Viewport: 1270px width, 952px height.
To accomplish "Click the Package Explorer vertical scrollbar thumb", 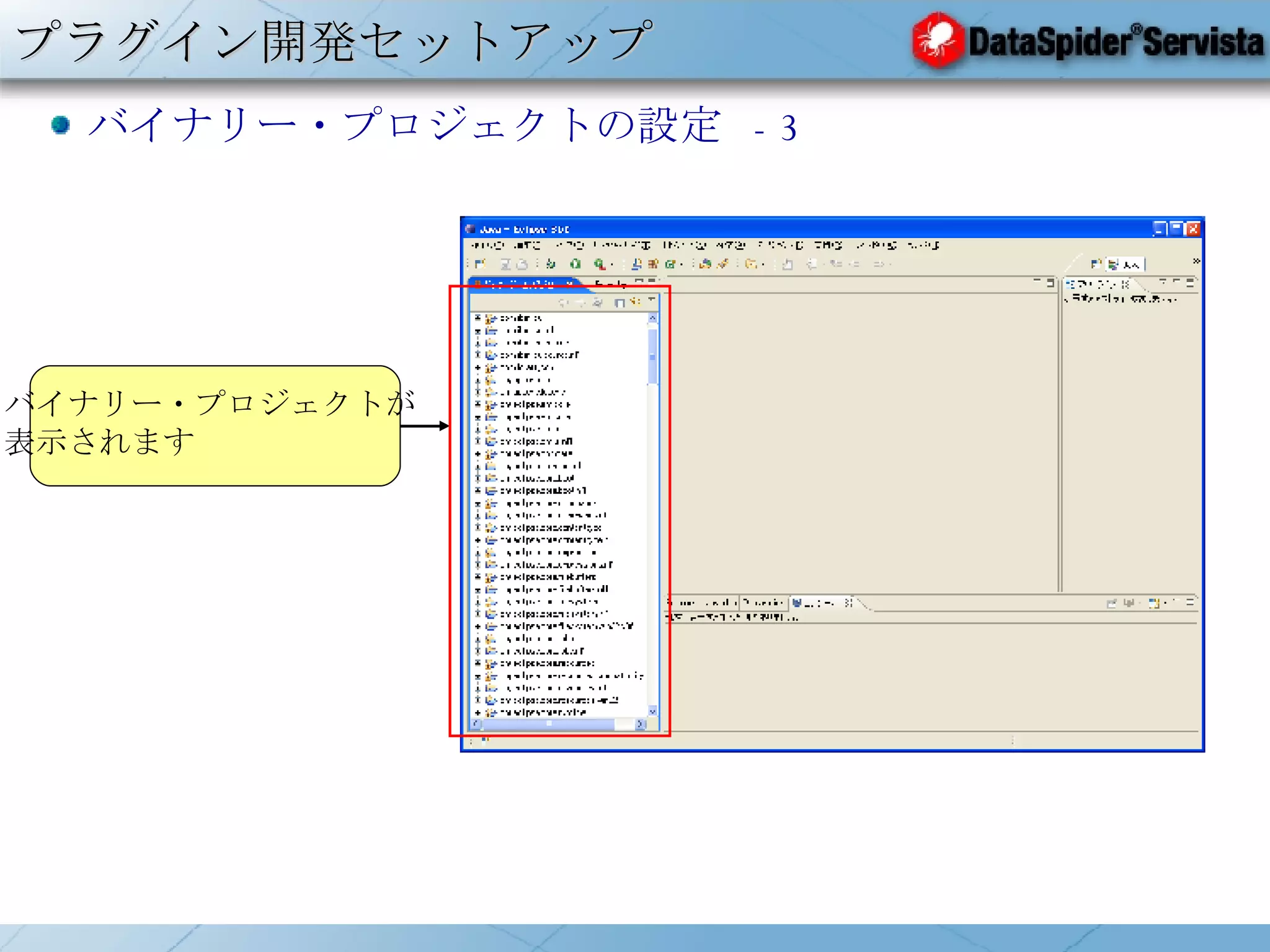I will click(x=652, y=356).
